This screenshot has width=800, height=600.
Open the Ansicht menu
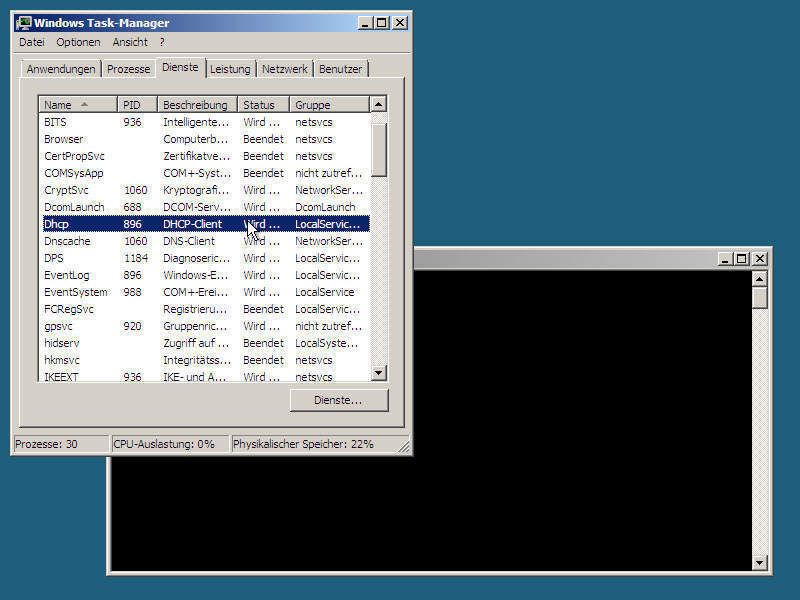click(130, 42)
